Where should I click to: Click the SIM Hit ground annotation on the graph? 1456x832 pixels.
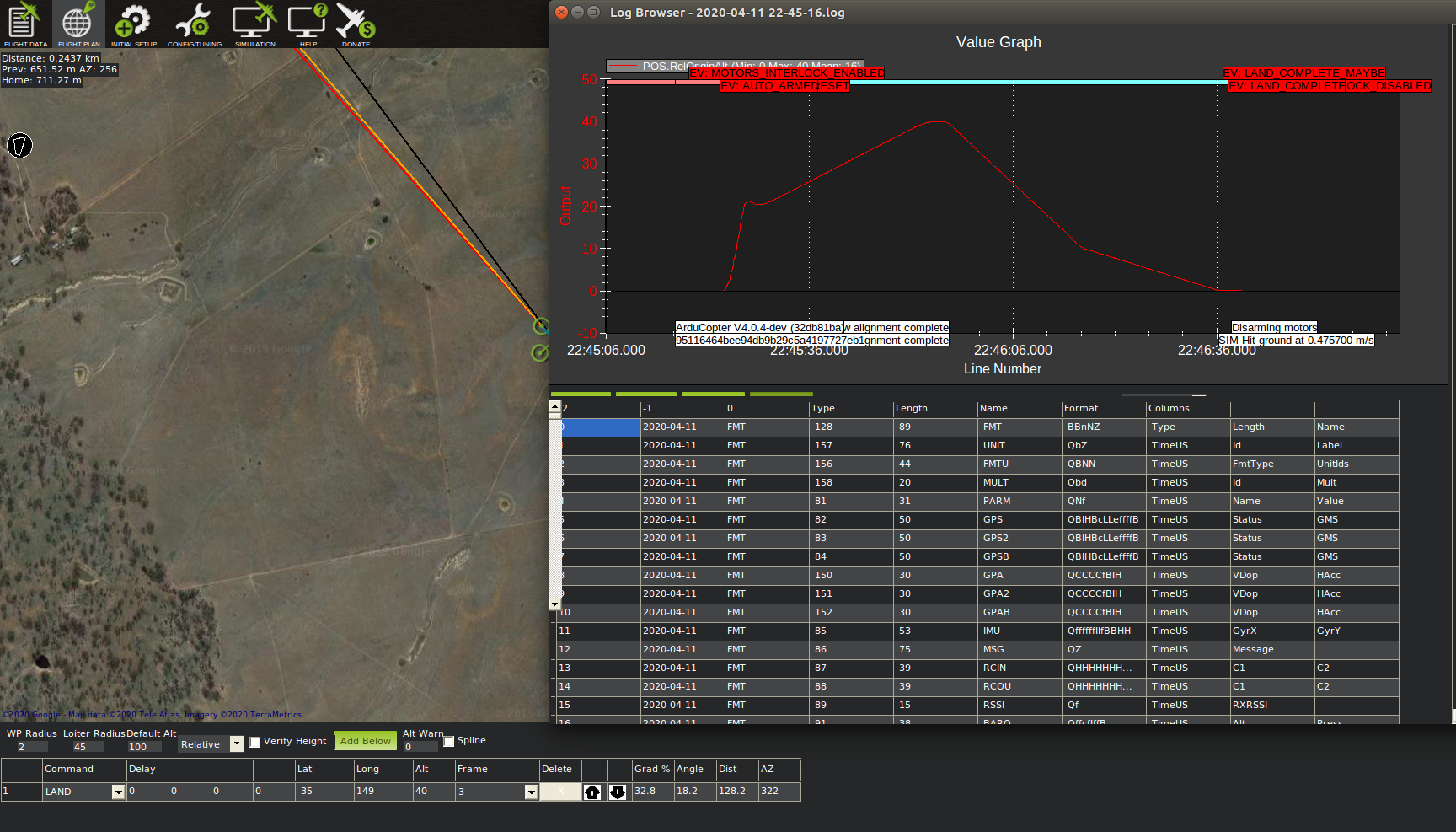tap(1296, 341)
